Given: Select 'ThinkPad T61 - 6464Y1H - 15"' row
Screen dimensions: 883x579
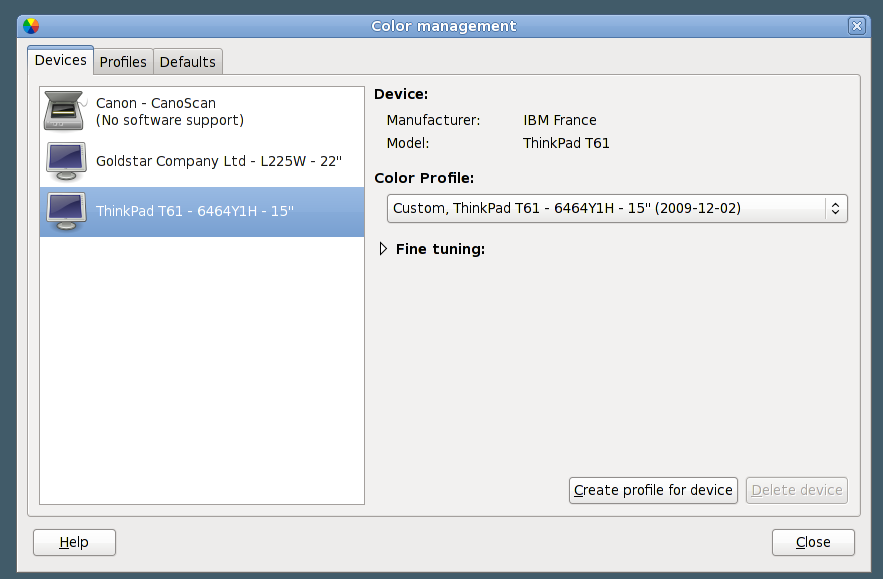Looking at the screenshot, I should 202,212.
